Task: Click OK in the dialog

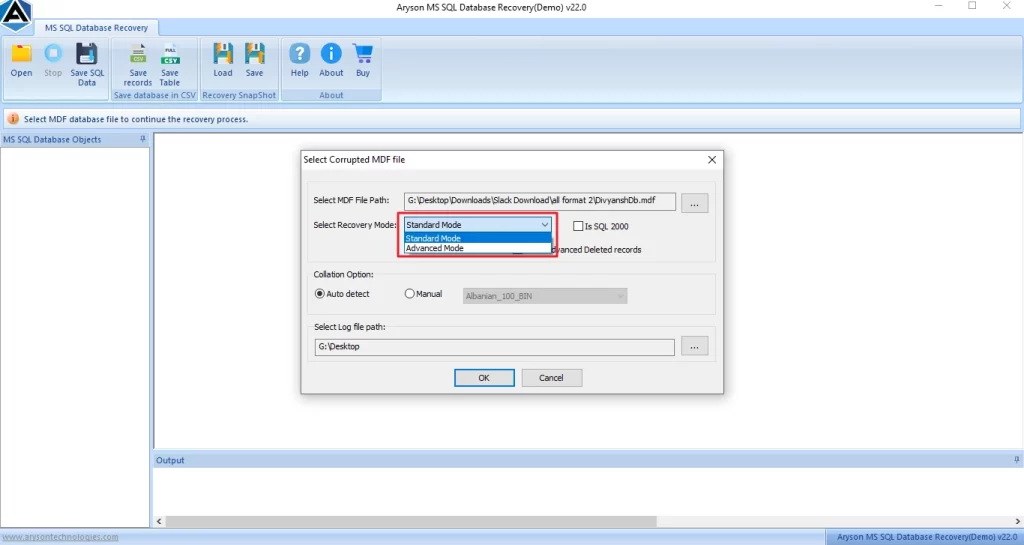Action: (x=484, y=378)
